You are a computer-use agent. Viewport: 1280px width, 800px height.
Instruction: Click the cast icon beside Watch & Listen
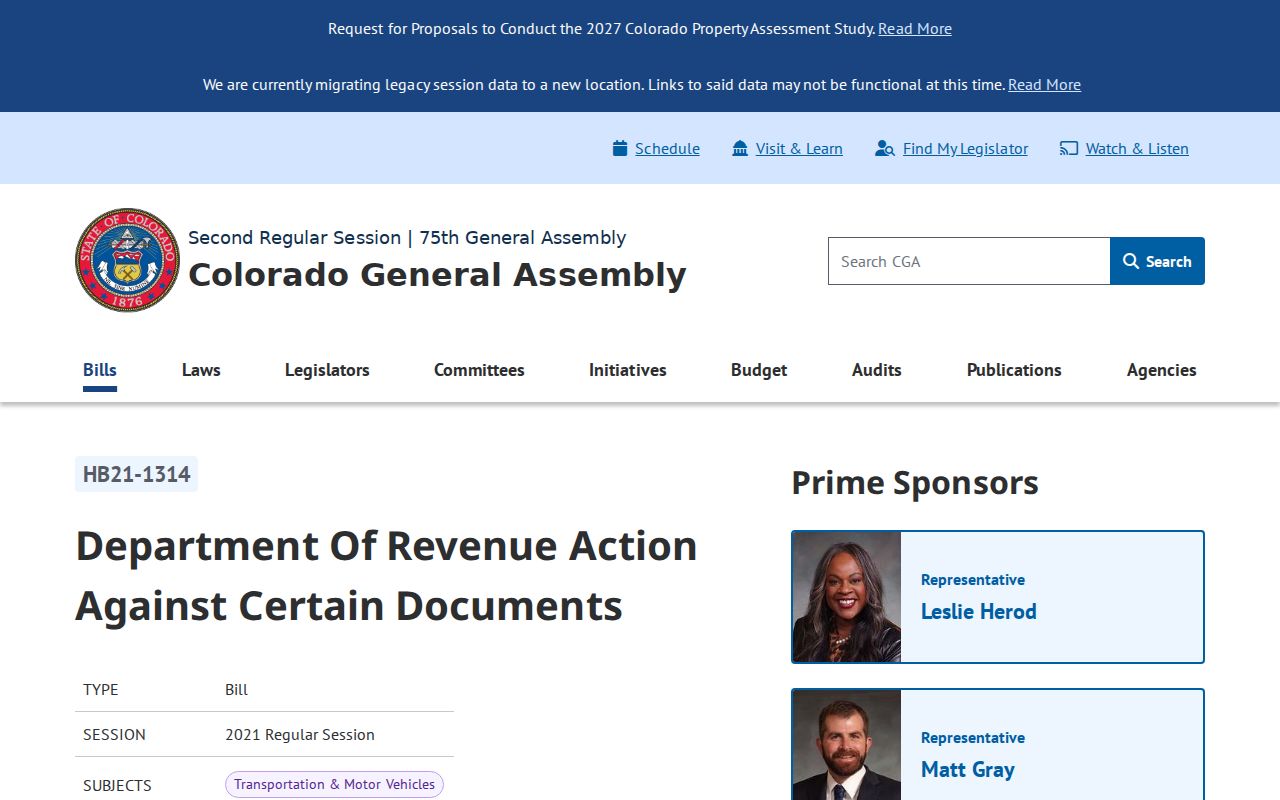pos(1069,148)
